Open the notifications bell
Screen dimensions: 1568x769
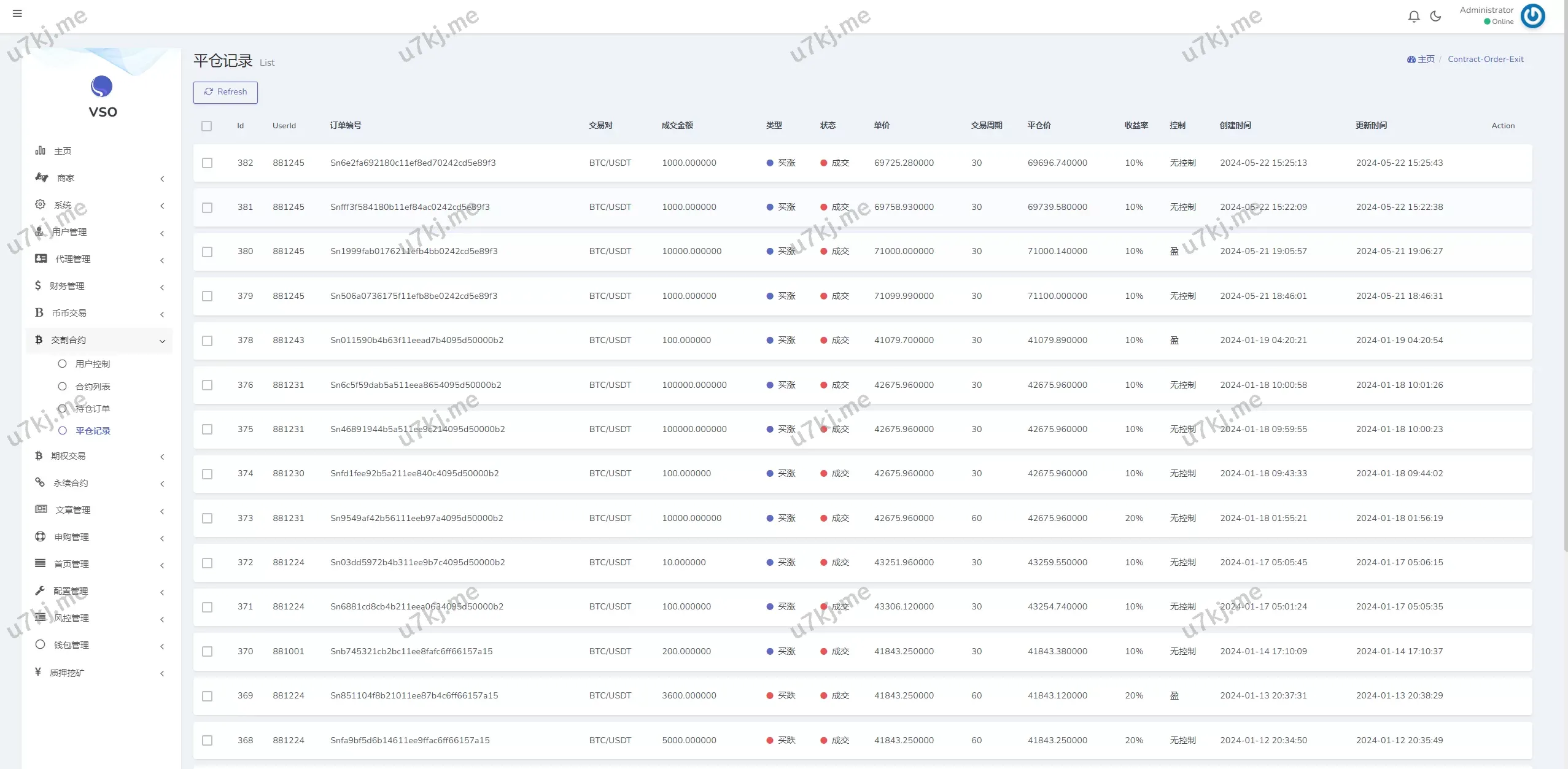1414,17
